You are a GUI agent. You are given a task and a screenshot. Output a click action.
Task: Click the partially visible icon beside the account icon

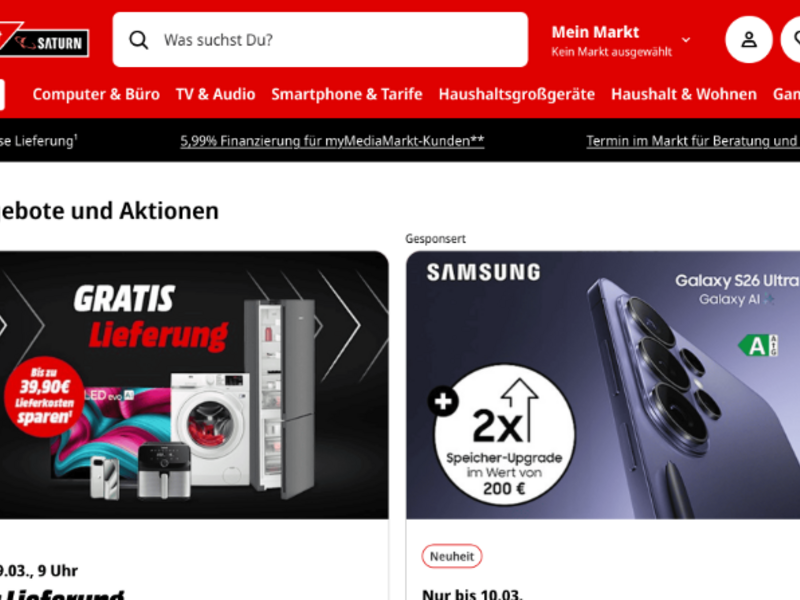[x=791, y=40]
